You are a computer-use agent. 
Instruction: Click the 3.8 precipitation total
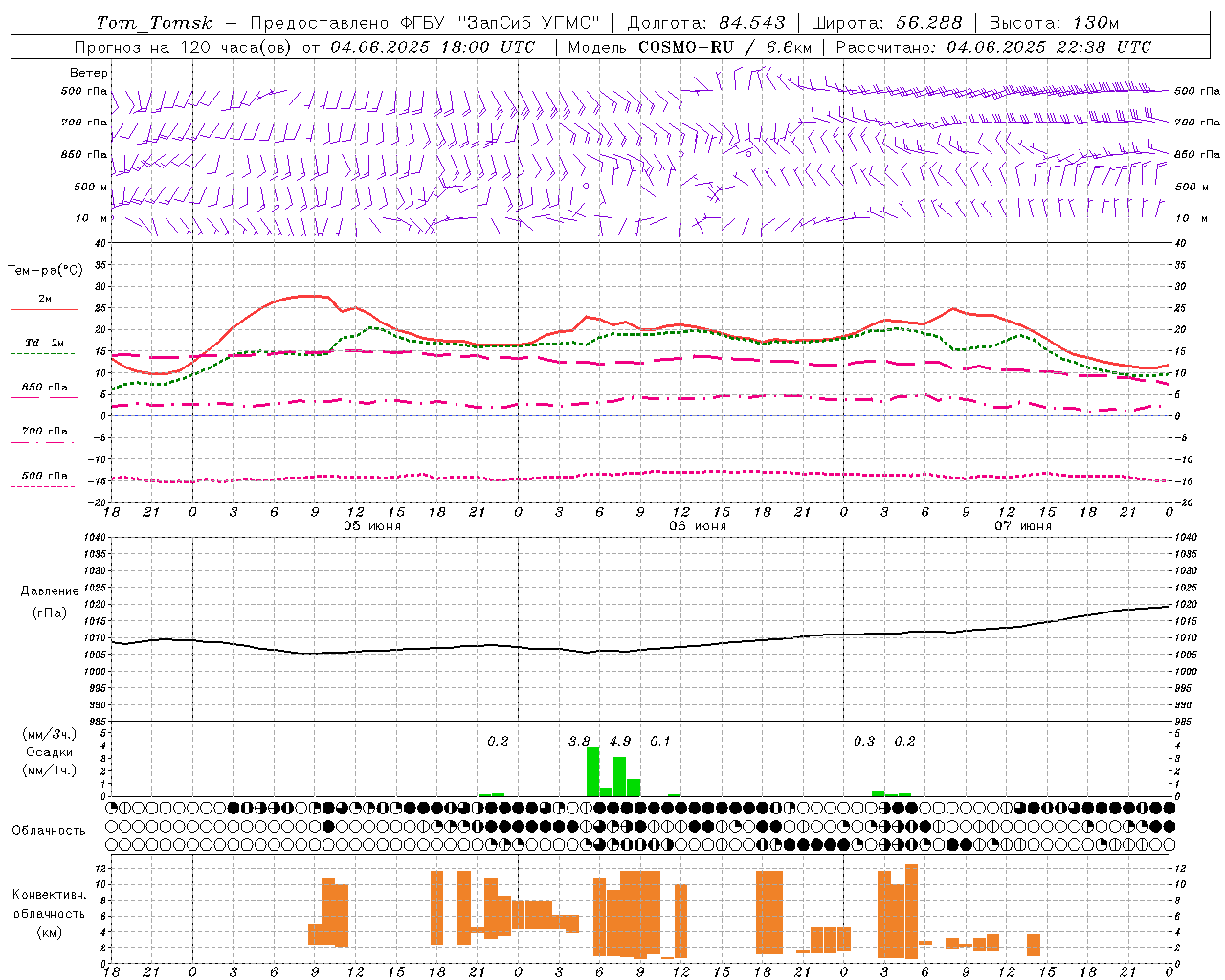579,741
